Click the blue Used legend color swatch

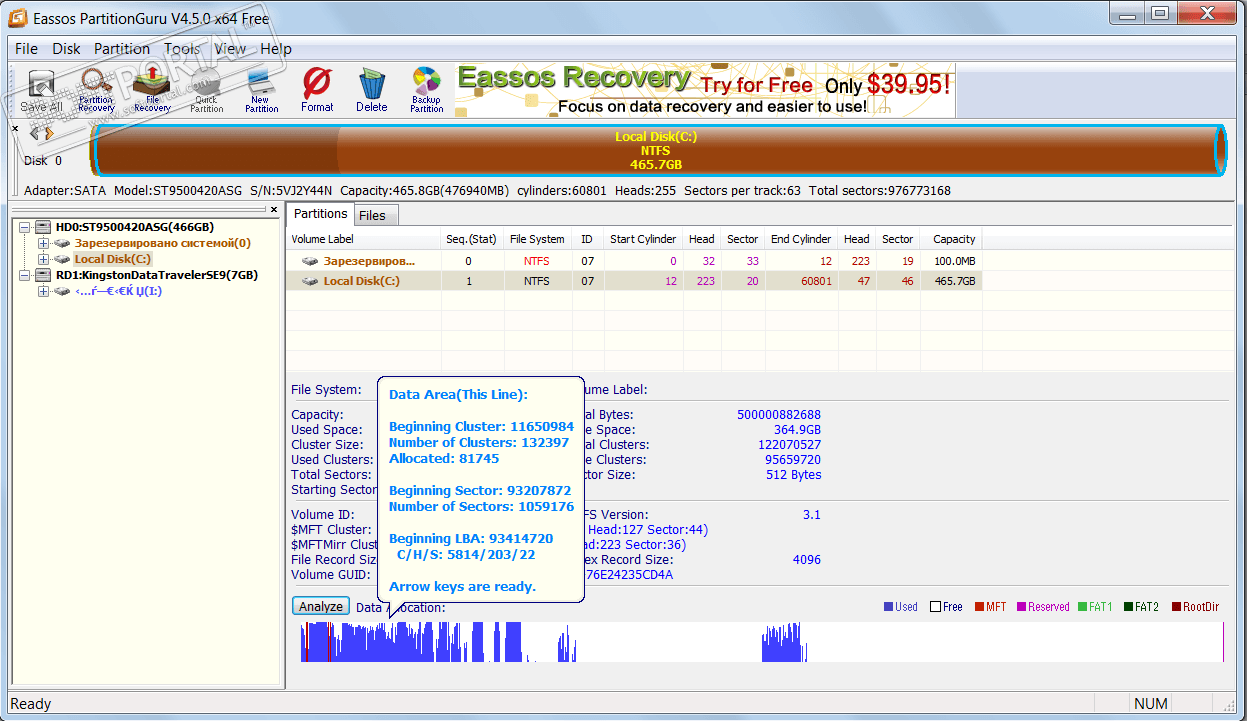[889, 607]
